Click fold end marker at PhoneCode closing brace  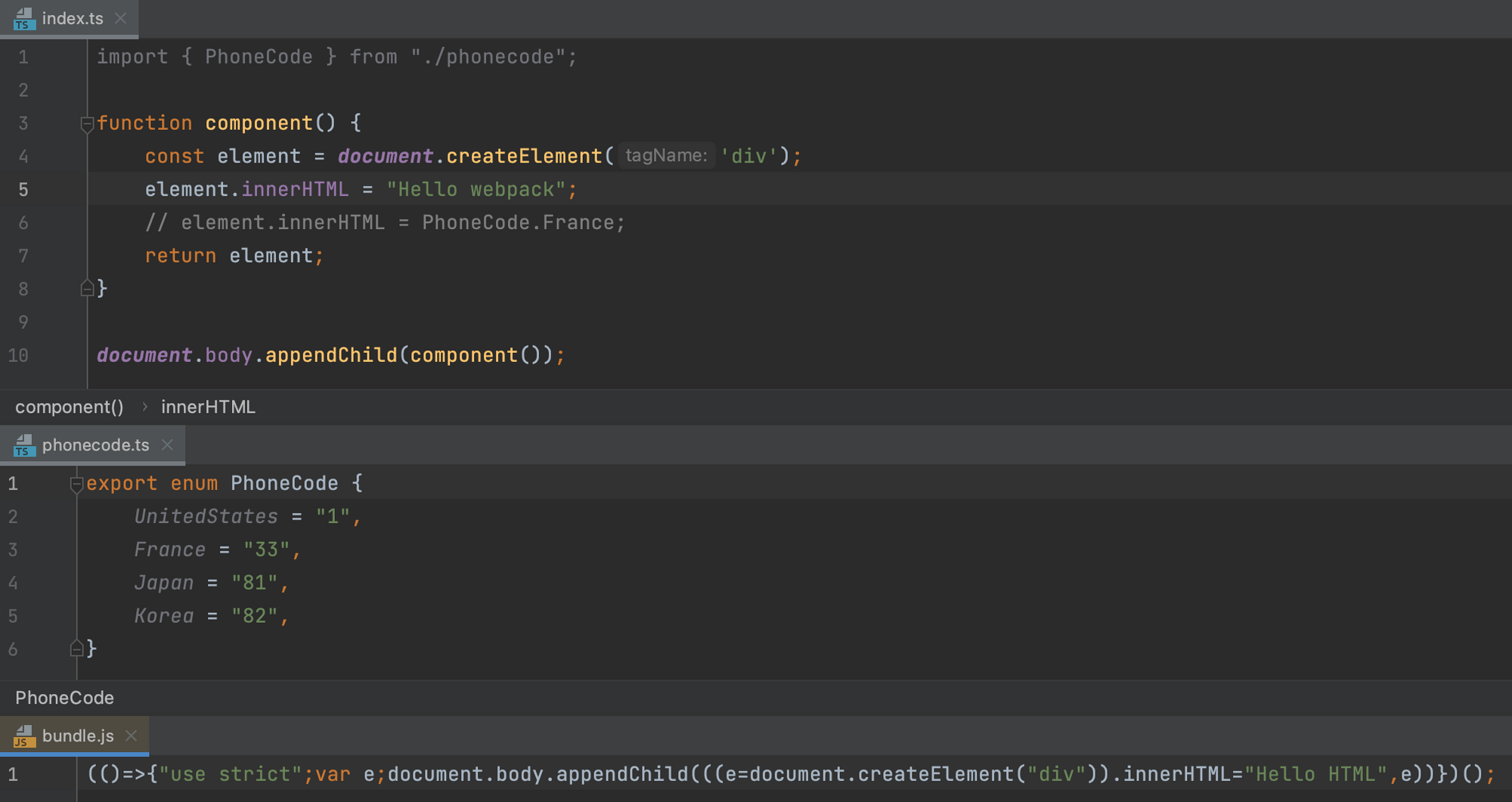click(76, 648)
